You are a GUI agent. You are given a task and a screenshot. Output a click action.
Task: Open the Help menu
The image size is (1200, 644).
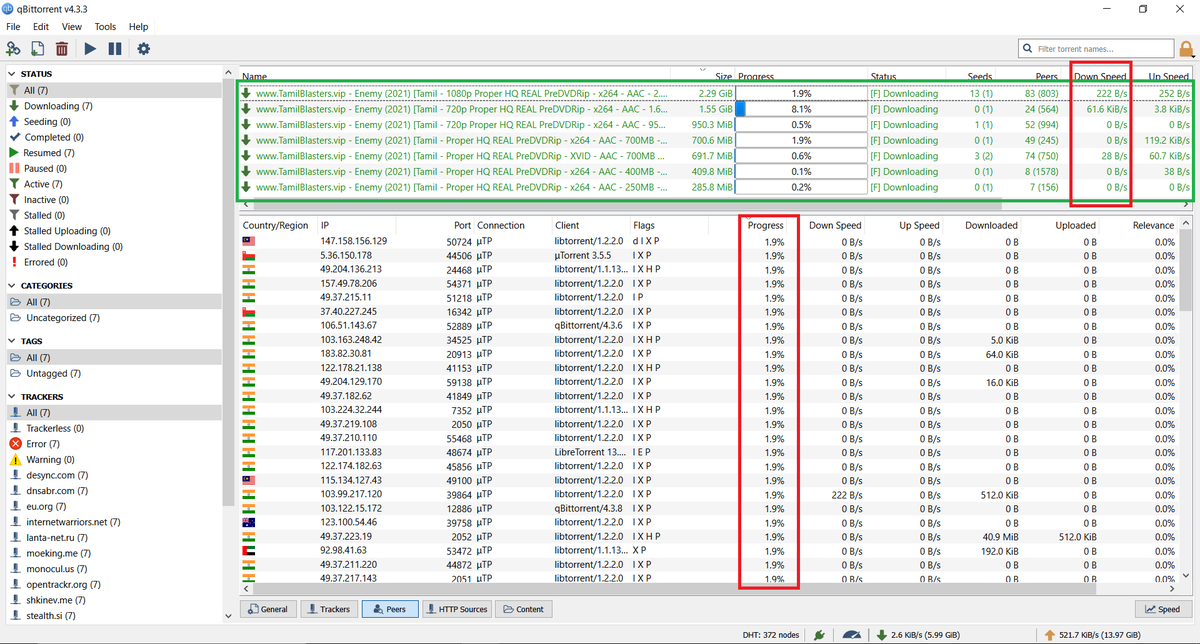tap(138, 27)
